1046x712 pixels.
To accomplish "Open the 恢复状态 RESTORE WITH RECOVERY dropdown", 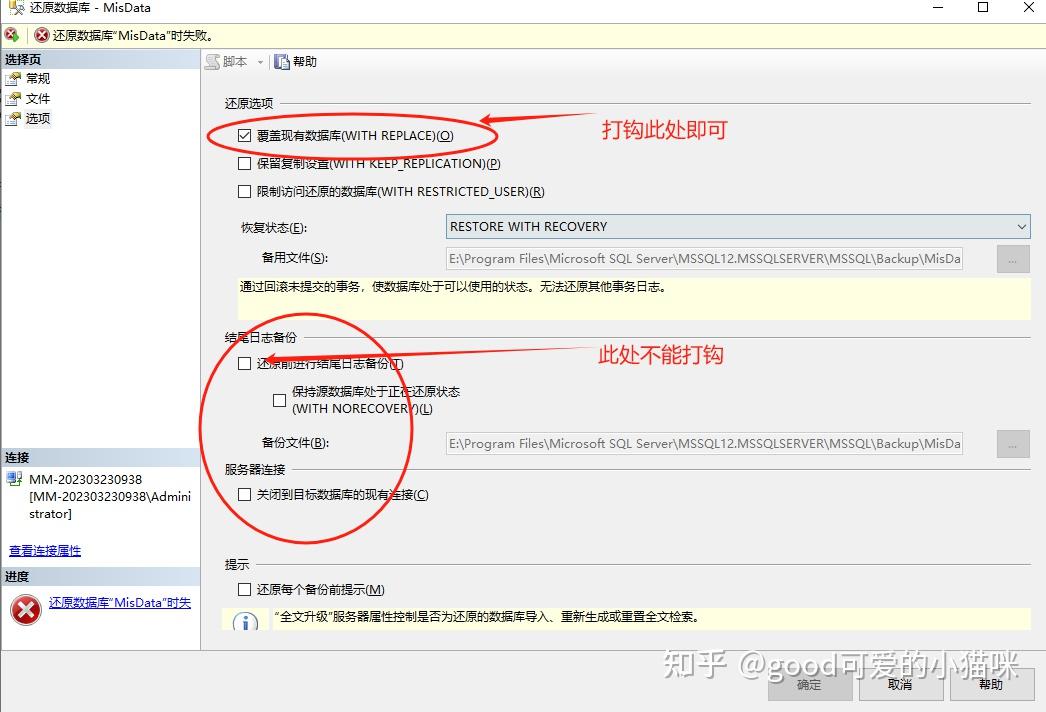I will pyautogui.click(x=1023, y=226).
